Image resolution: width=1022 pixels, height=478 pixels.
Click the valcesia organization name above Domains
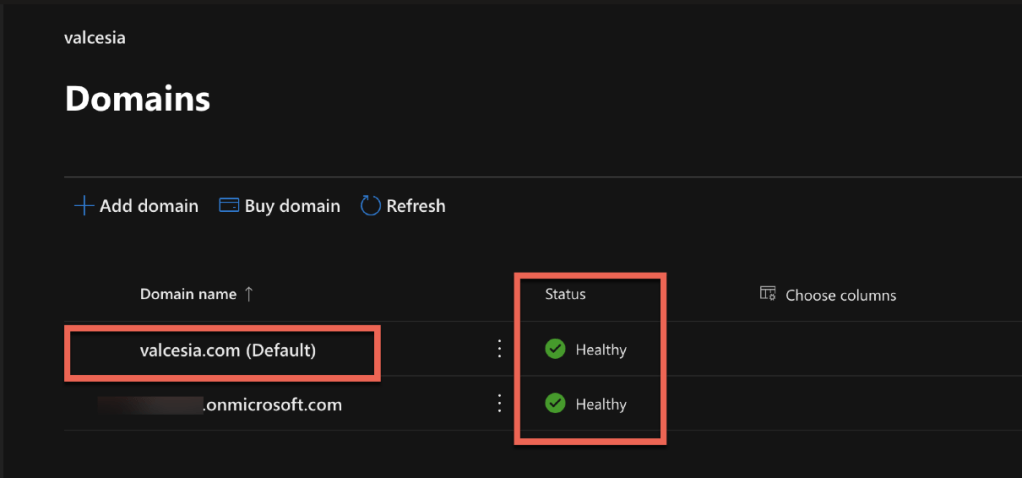[x=94, y=38]
